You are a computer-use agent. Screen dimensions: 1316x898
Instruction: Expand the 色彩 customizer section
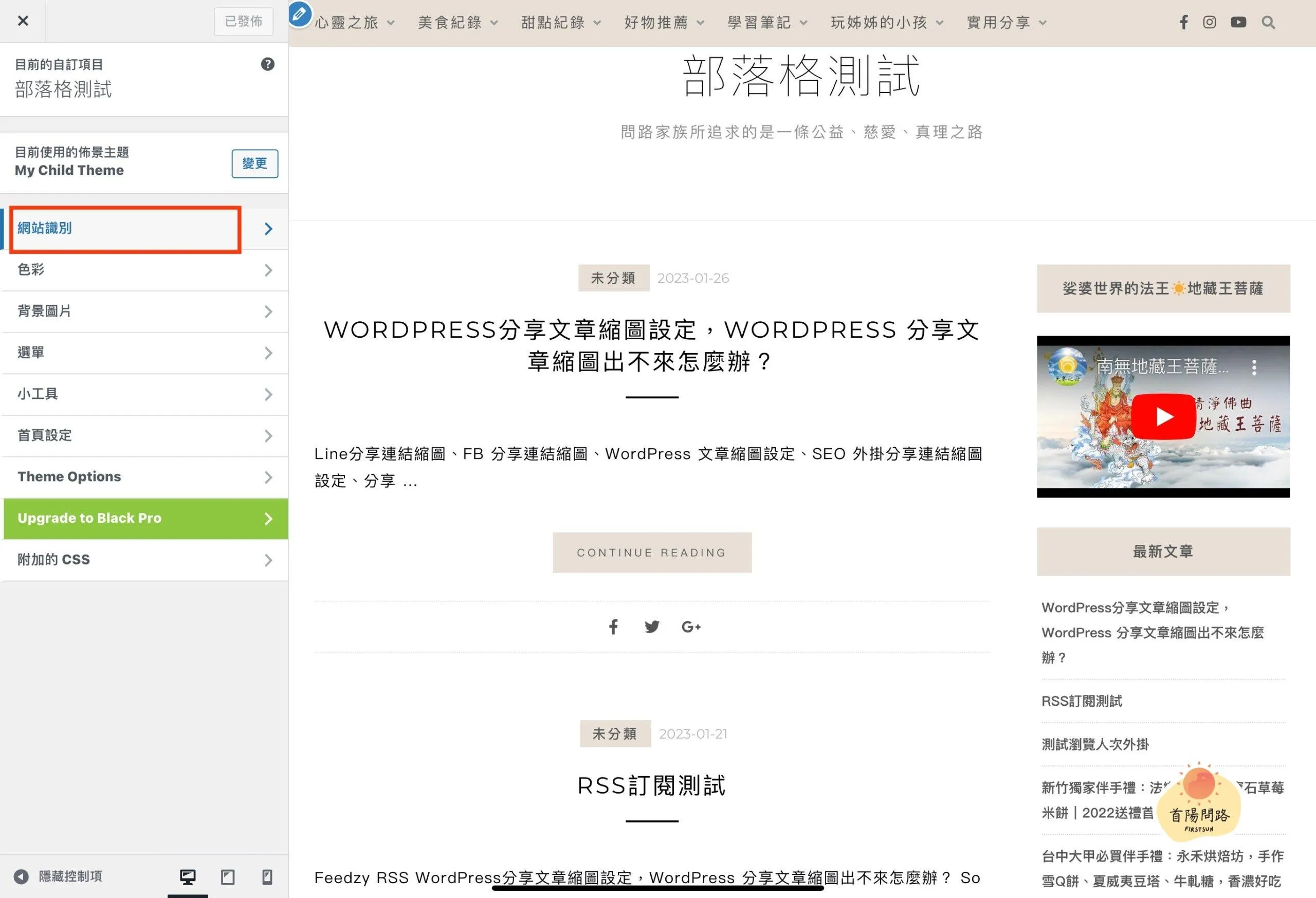(x=145, y=270)
